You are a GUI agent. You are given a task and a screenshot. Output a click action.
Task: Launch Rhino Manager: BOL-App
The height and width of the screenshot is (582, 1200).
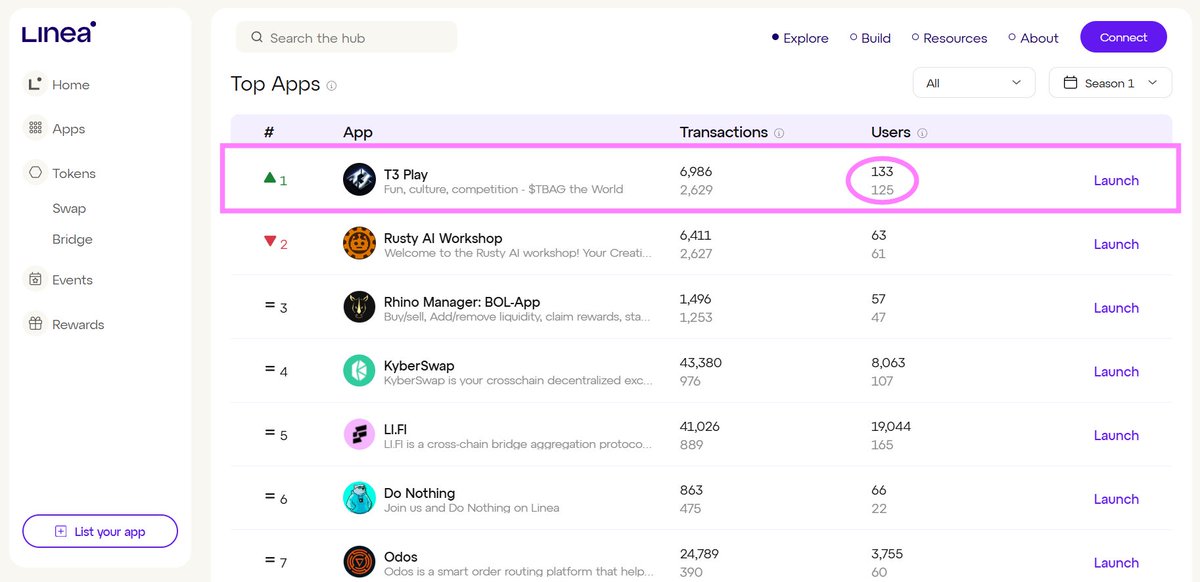[x=1116, y=308]
